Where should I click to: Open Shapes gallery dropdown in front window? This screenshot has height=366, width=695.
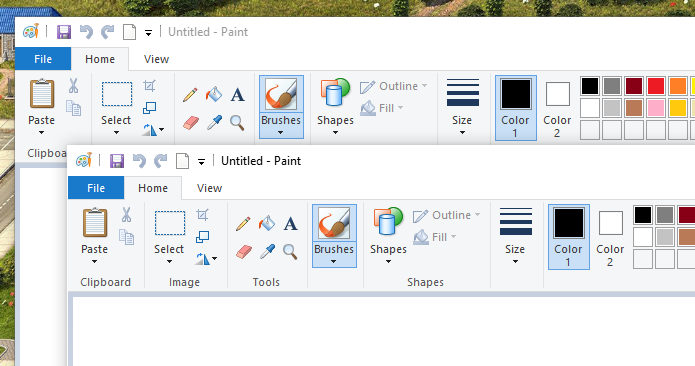click(x=388, y=261)
